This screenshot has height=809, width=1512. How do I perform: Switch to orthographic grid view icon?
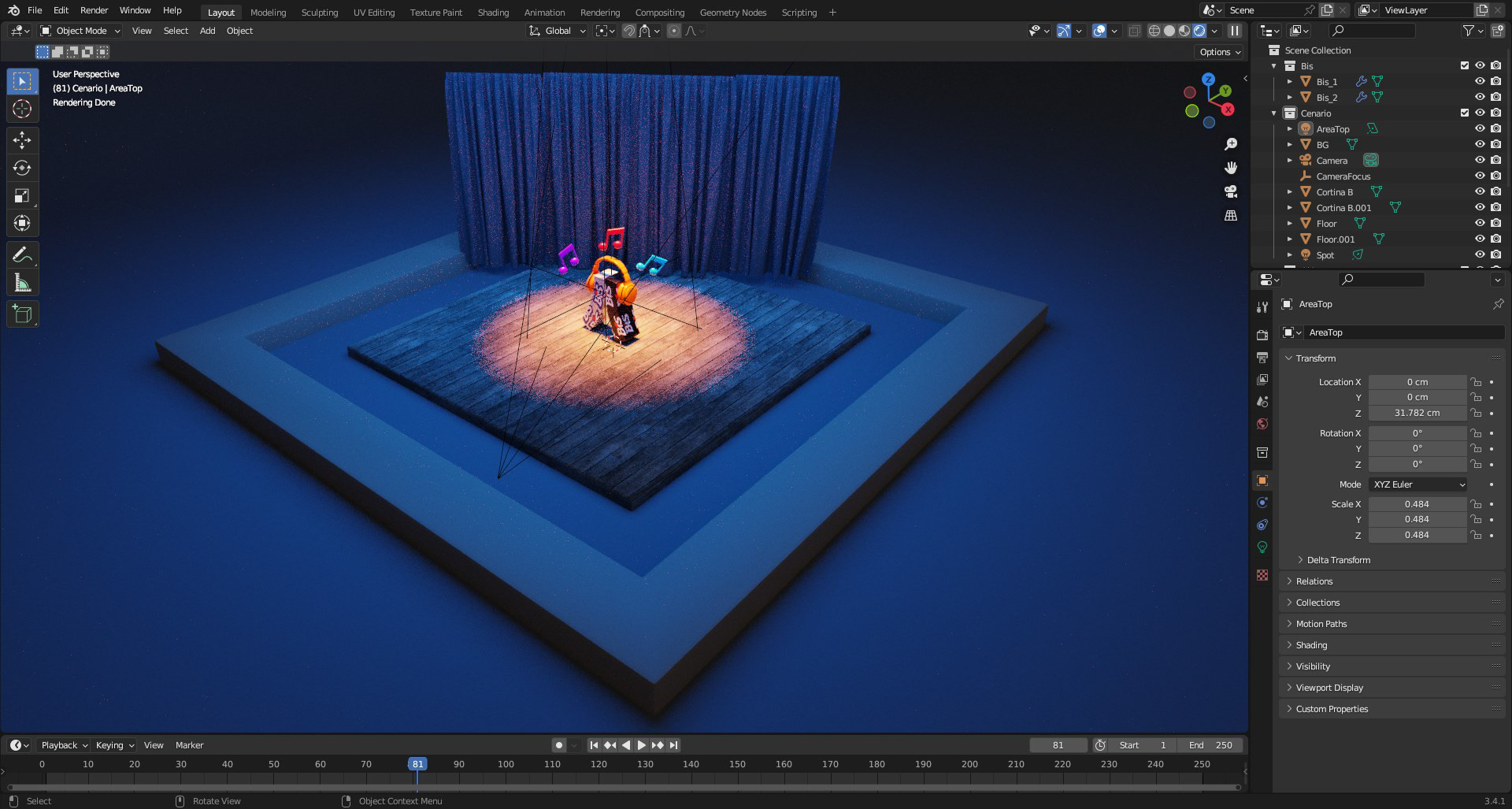coord(1231,215)
